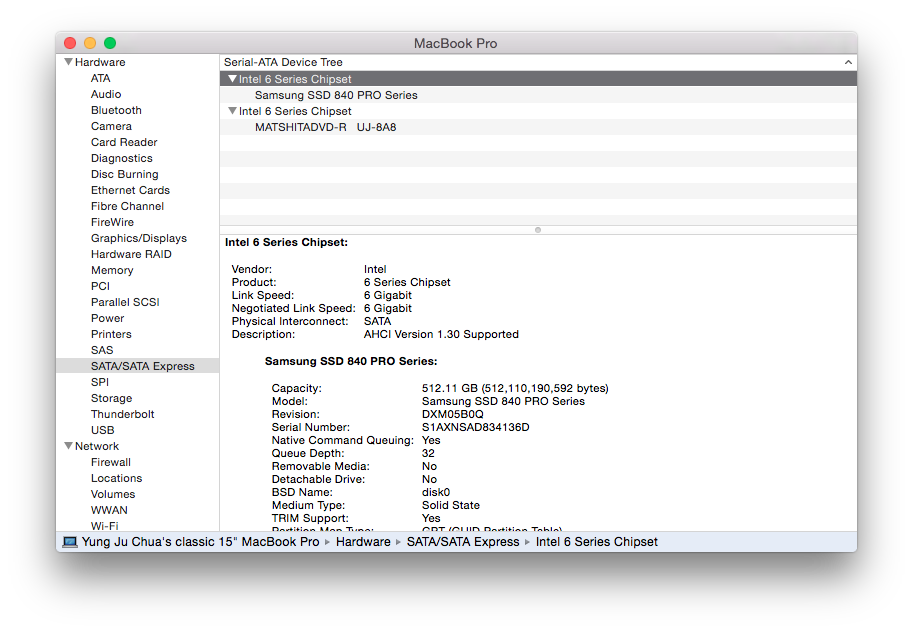913x632 pixels.
Task: Select Camera in the sidebar
Action: (x=111, y=126)
